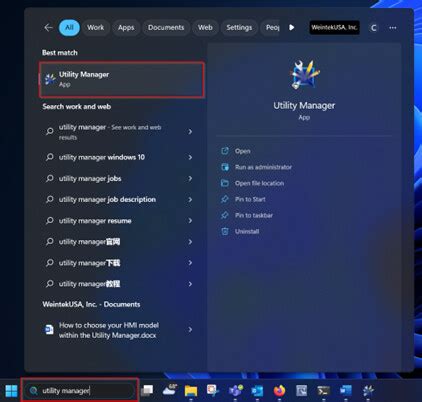
Task: Open the gray phone app taskbar icon
Action: pos(301,390)
